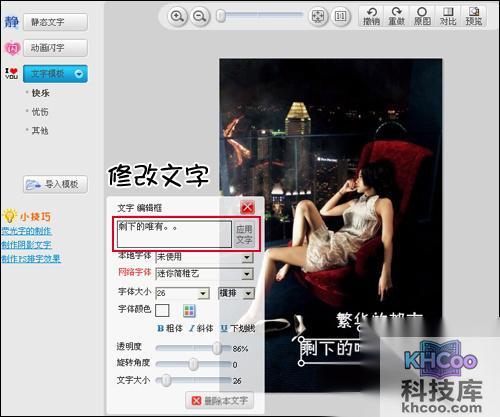Open the 本地字体 local font dropdown

pyautogui.click(x=247, y=257)
